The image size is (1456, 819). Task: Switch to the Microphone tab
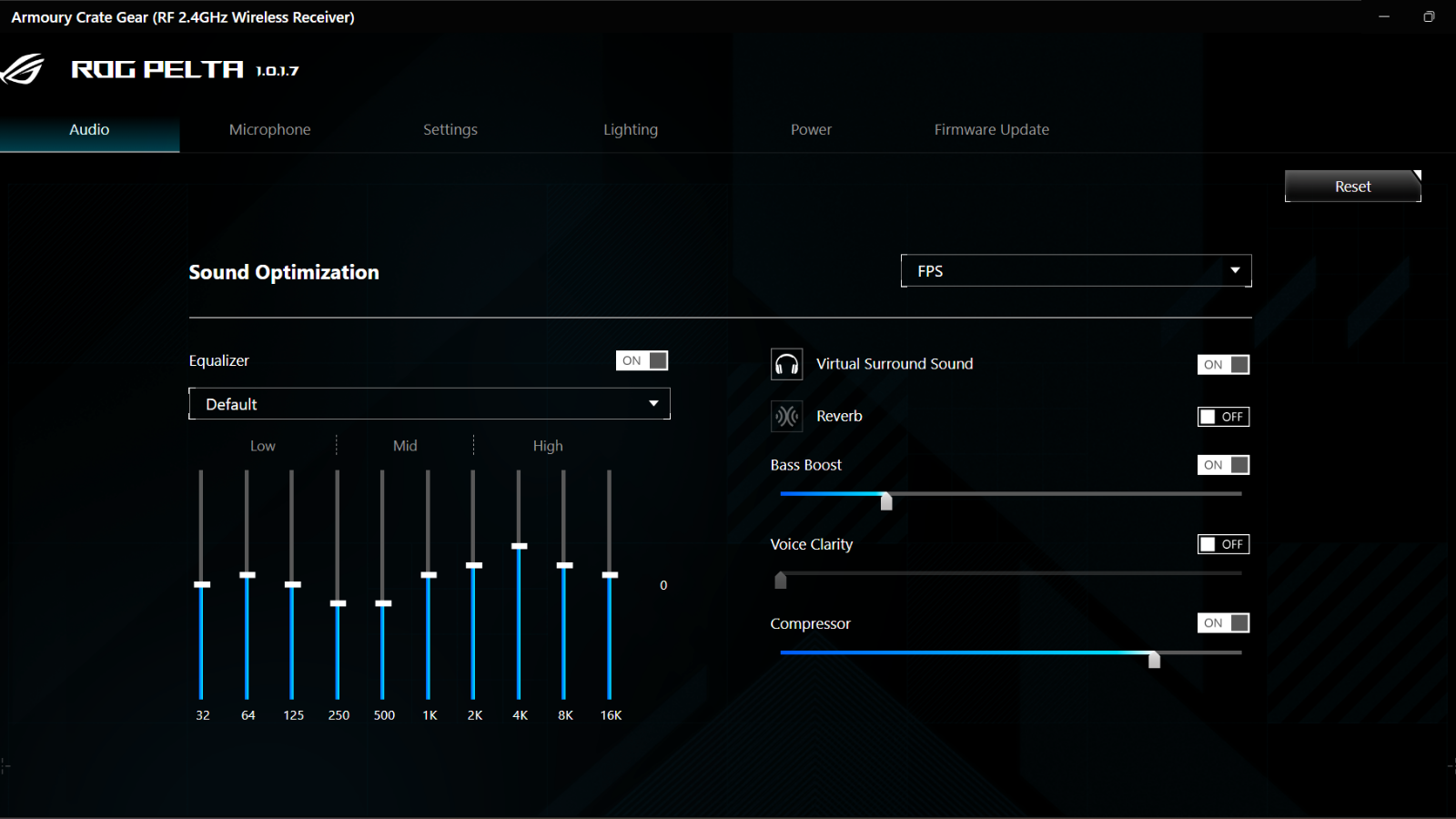[269, 129]
